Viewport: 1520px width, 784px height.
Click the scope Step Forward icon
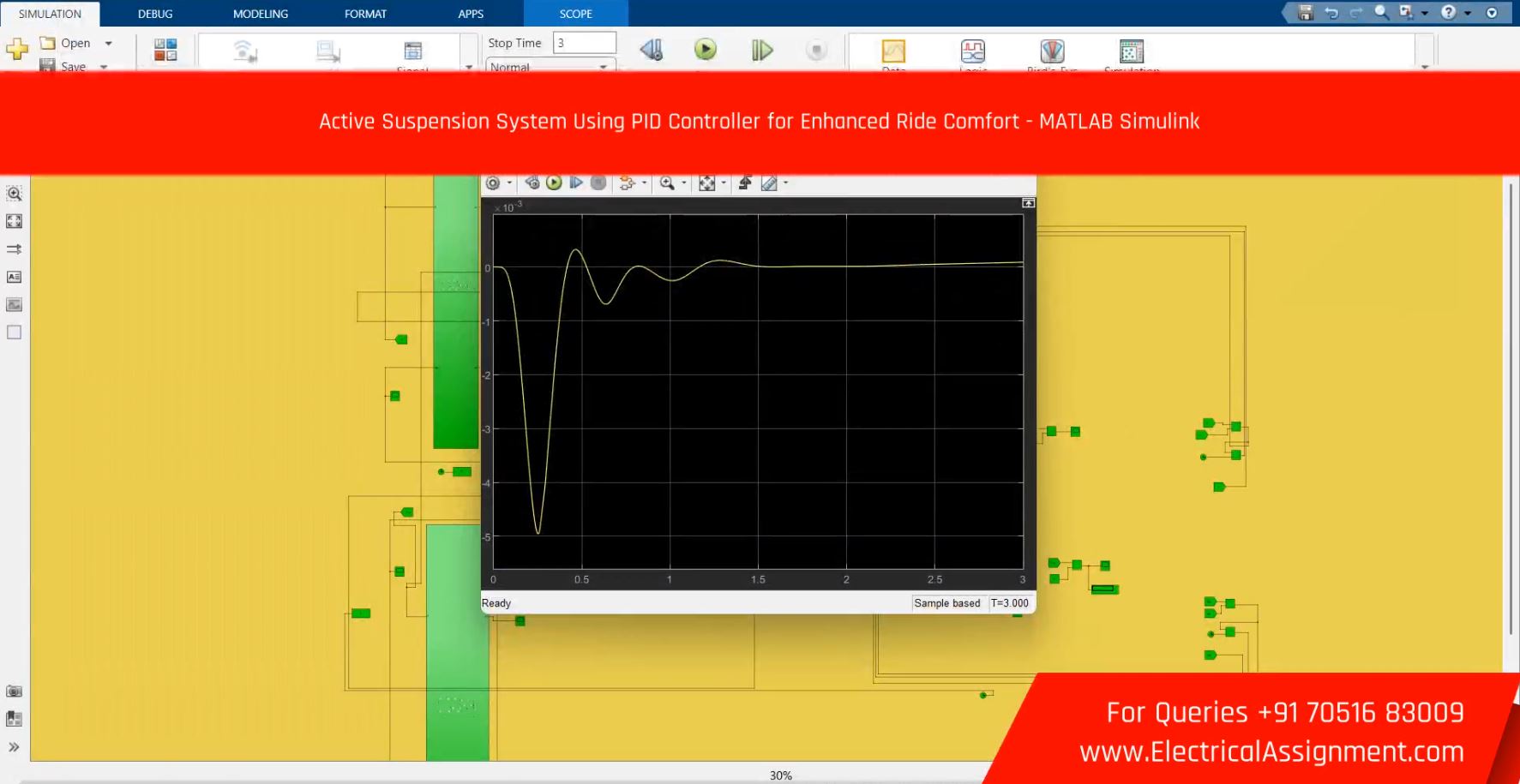pos(576,183)
